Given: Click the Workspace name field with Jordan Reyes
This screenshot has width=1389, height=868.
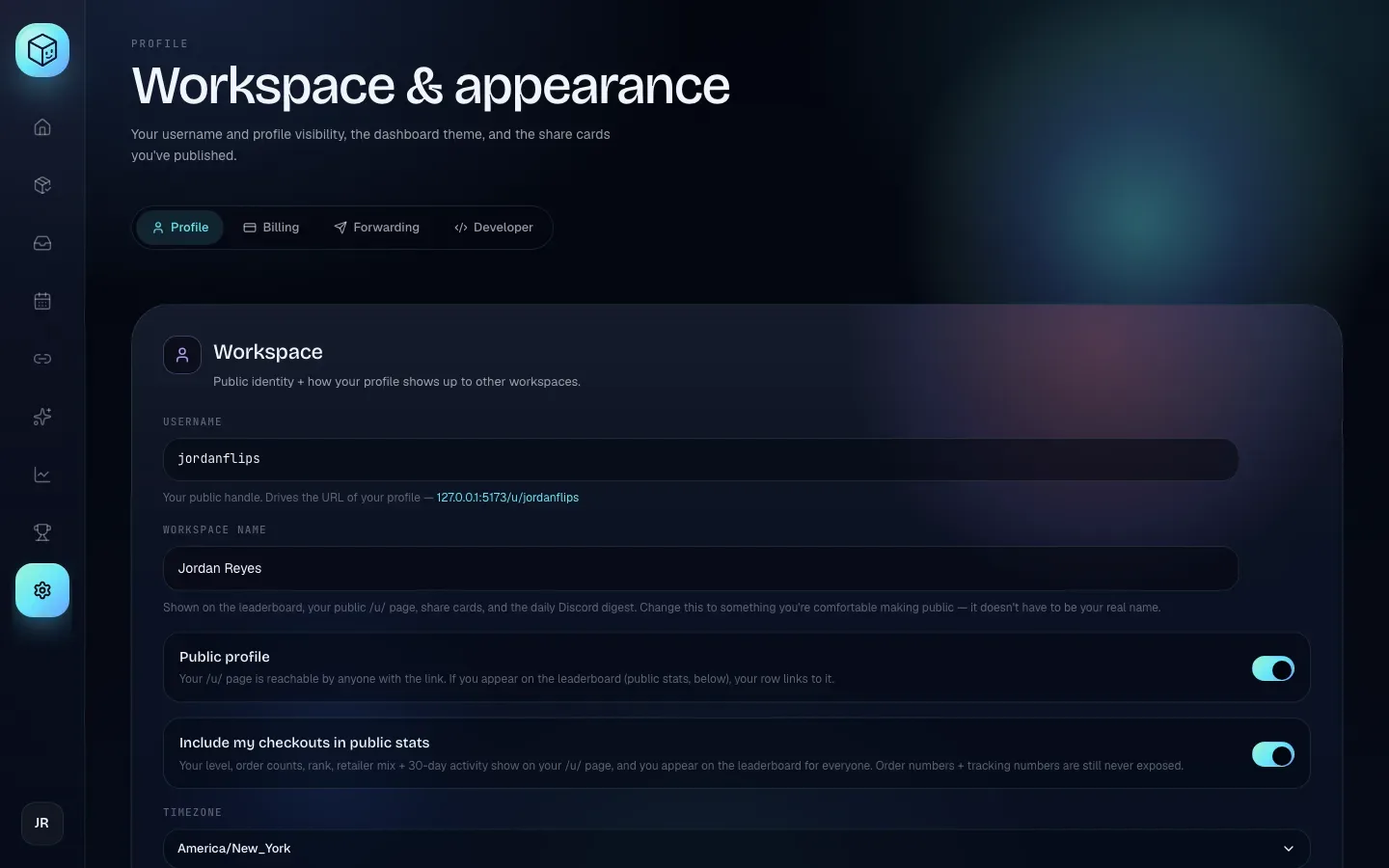Looking at the screenshot, I should click(x=700, y=569).
